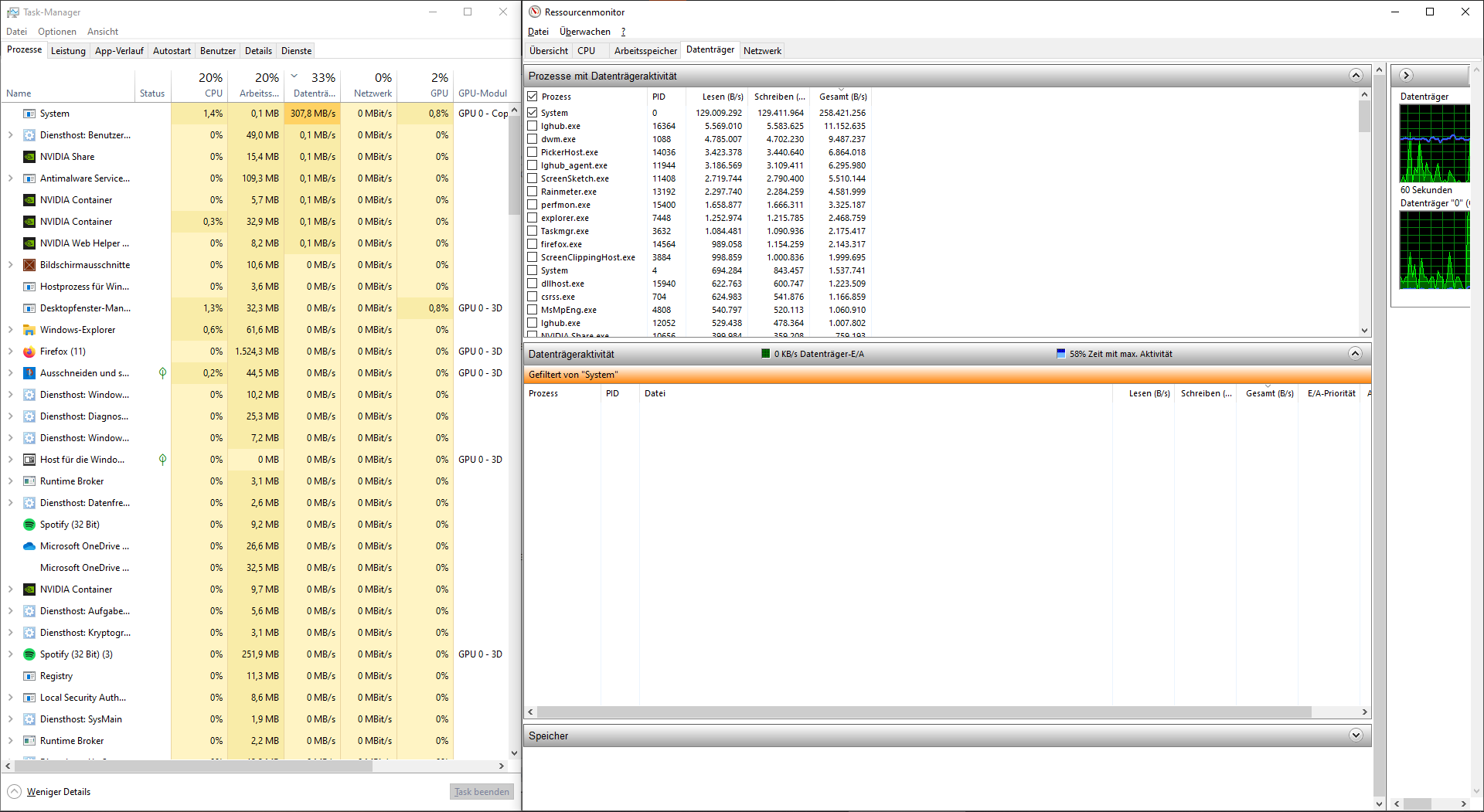Expand the Speicher section
Image resolution: width=1484 pixels, height=812 pixels.
[x=1356, y=735]
